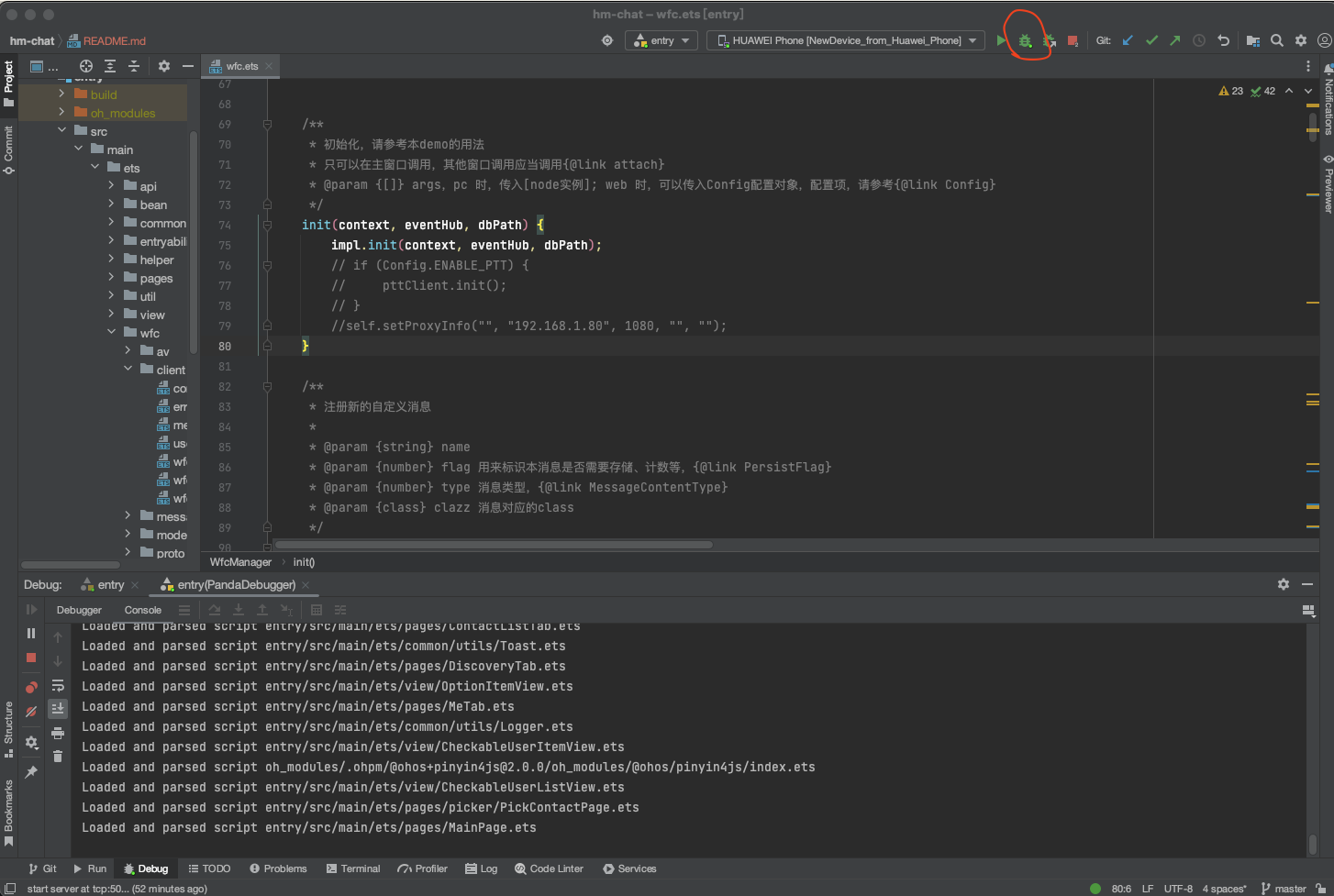Toggle Mute Breakpoints in Debug panel
The width and height of the screenshot is (1334, 896).
[x=31, y=712]
